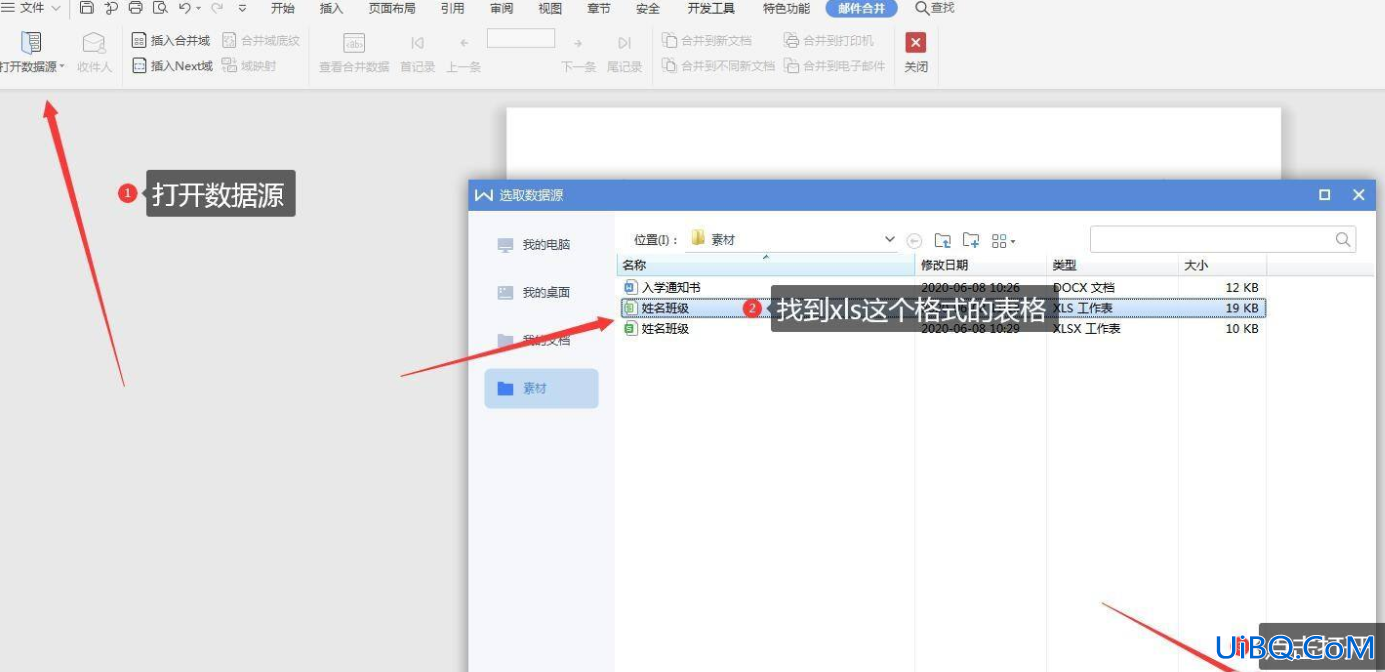Switch to the 开始 tab
The height and width of the screenshot is (672, 1385).
(x=283, y=8)
